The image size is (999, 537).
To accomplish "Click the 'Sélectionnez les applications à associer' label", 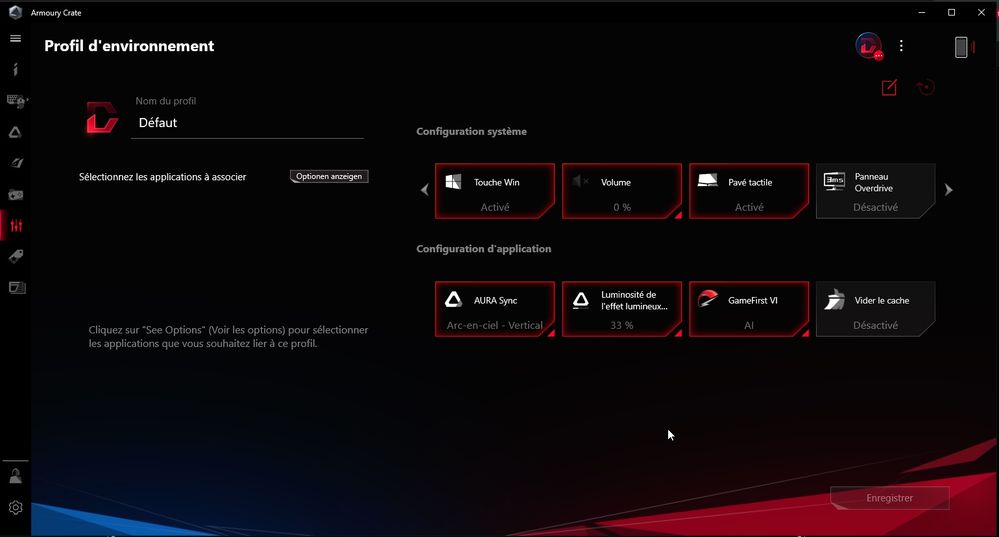I will (162, 177).
